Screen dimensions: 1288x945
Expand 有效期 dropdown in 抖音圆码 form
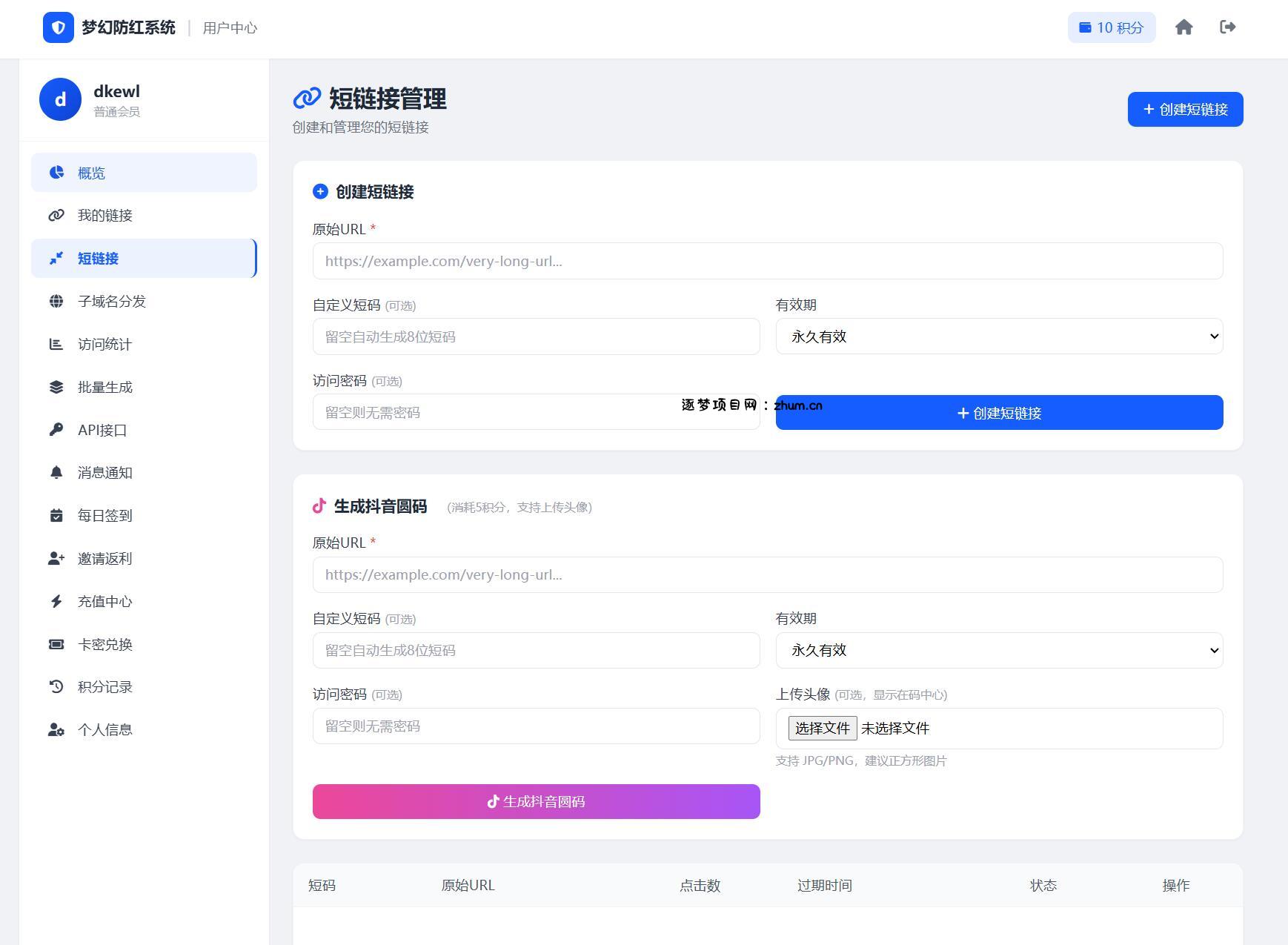pyautogui.click(x=999, y=651)
